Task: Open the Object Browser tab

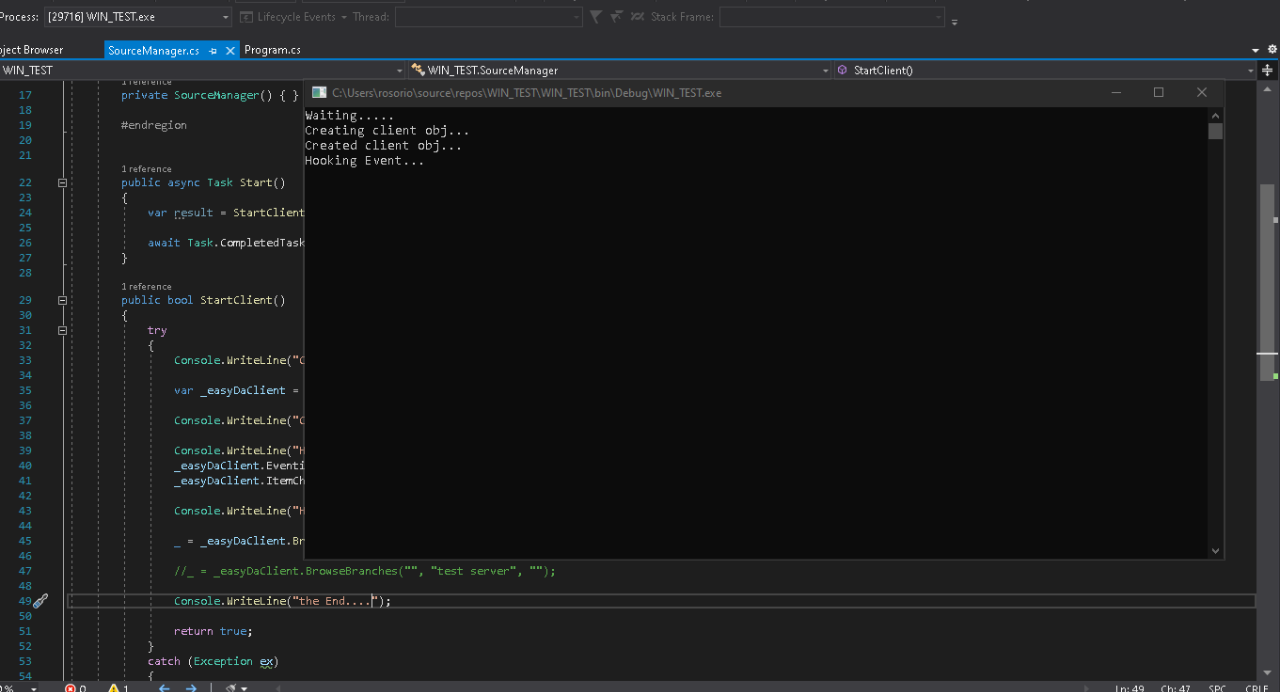Action: click(x=30, y=50)
